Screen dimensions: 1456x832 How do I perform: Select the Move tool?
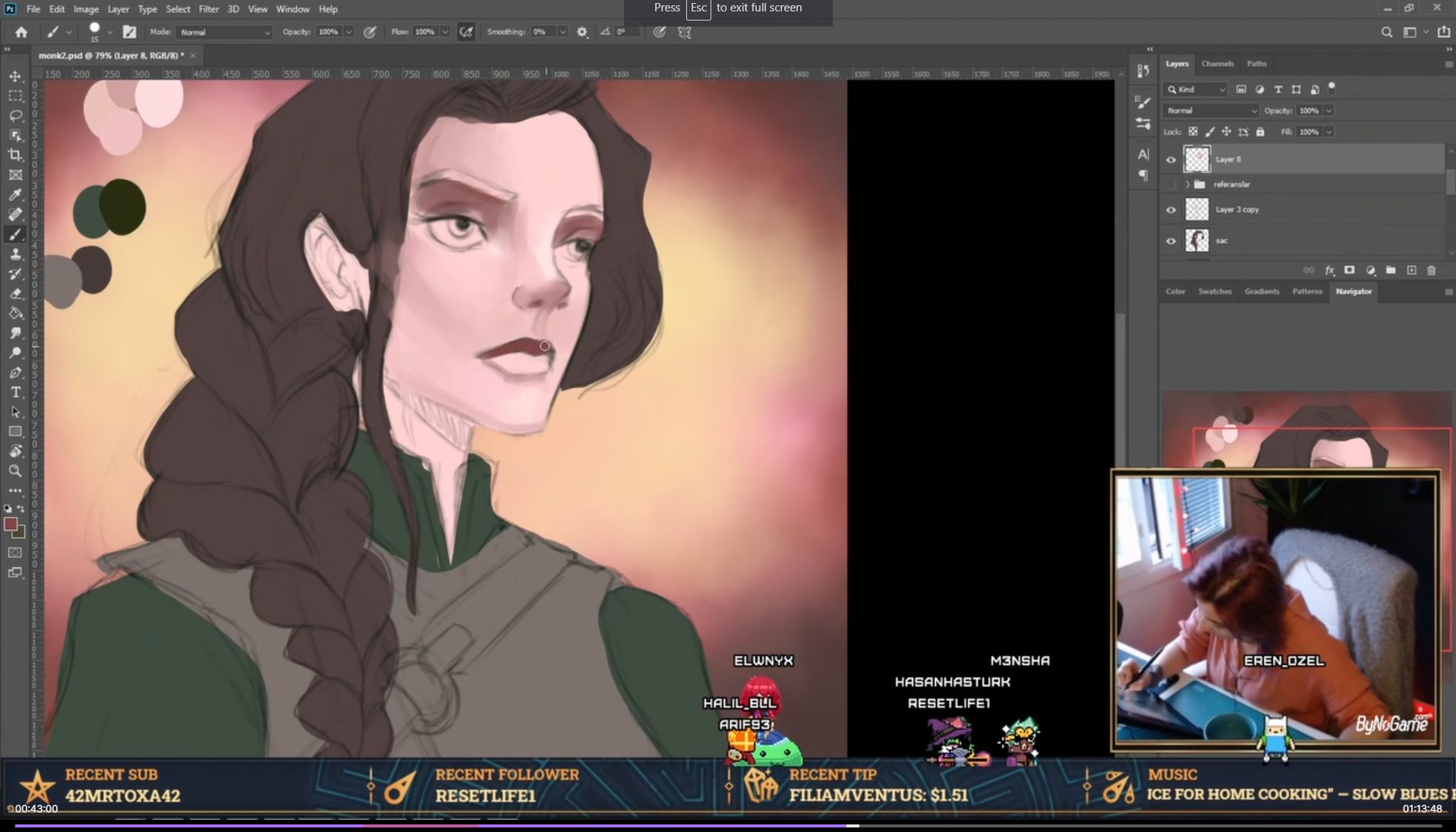(15, 76)
